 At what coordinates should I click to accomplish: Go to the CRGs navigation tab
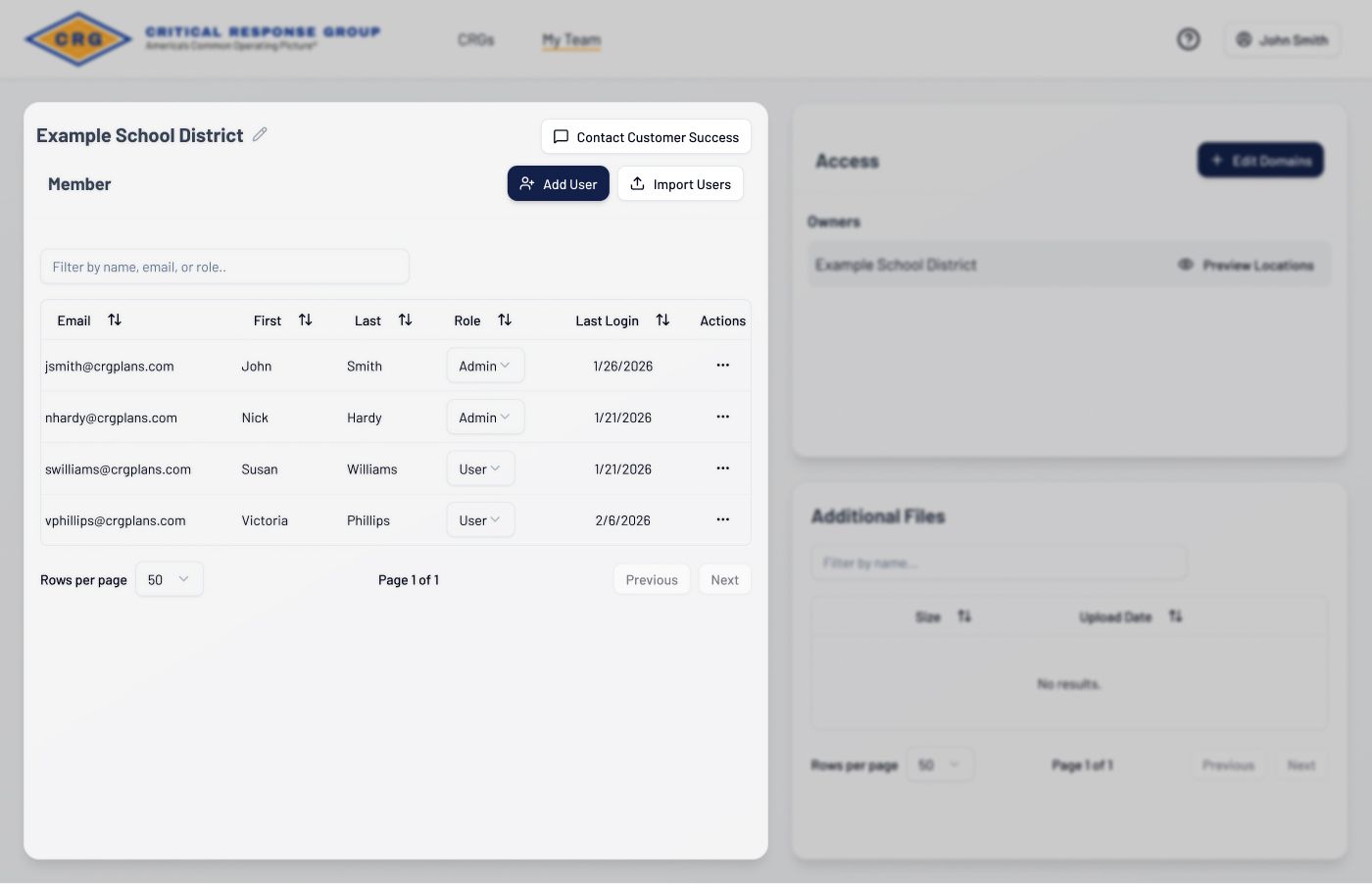[475, 40]
